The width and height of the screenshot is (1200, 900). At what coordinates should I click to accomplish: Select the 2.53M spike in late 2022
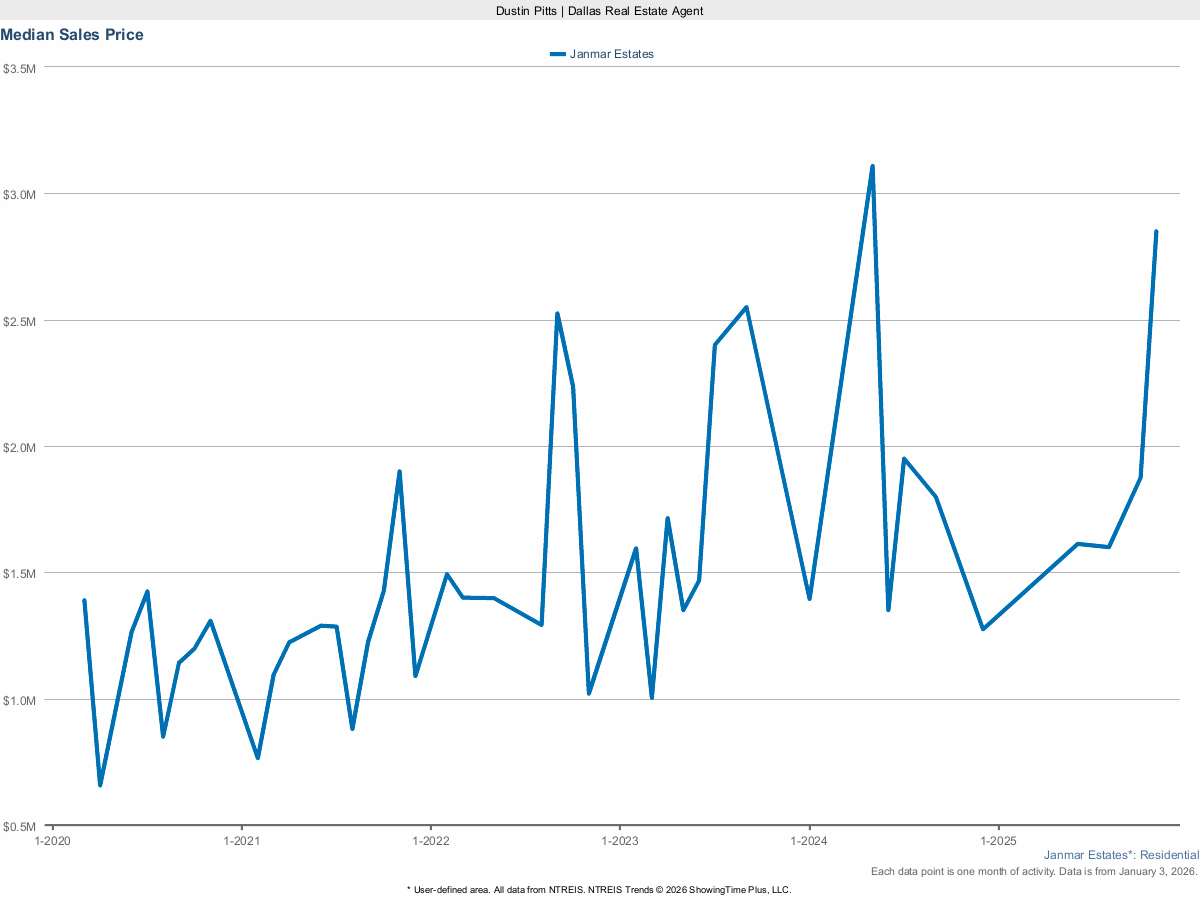558,313
